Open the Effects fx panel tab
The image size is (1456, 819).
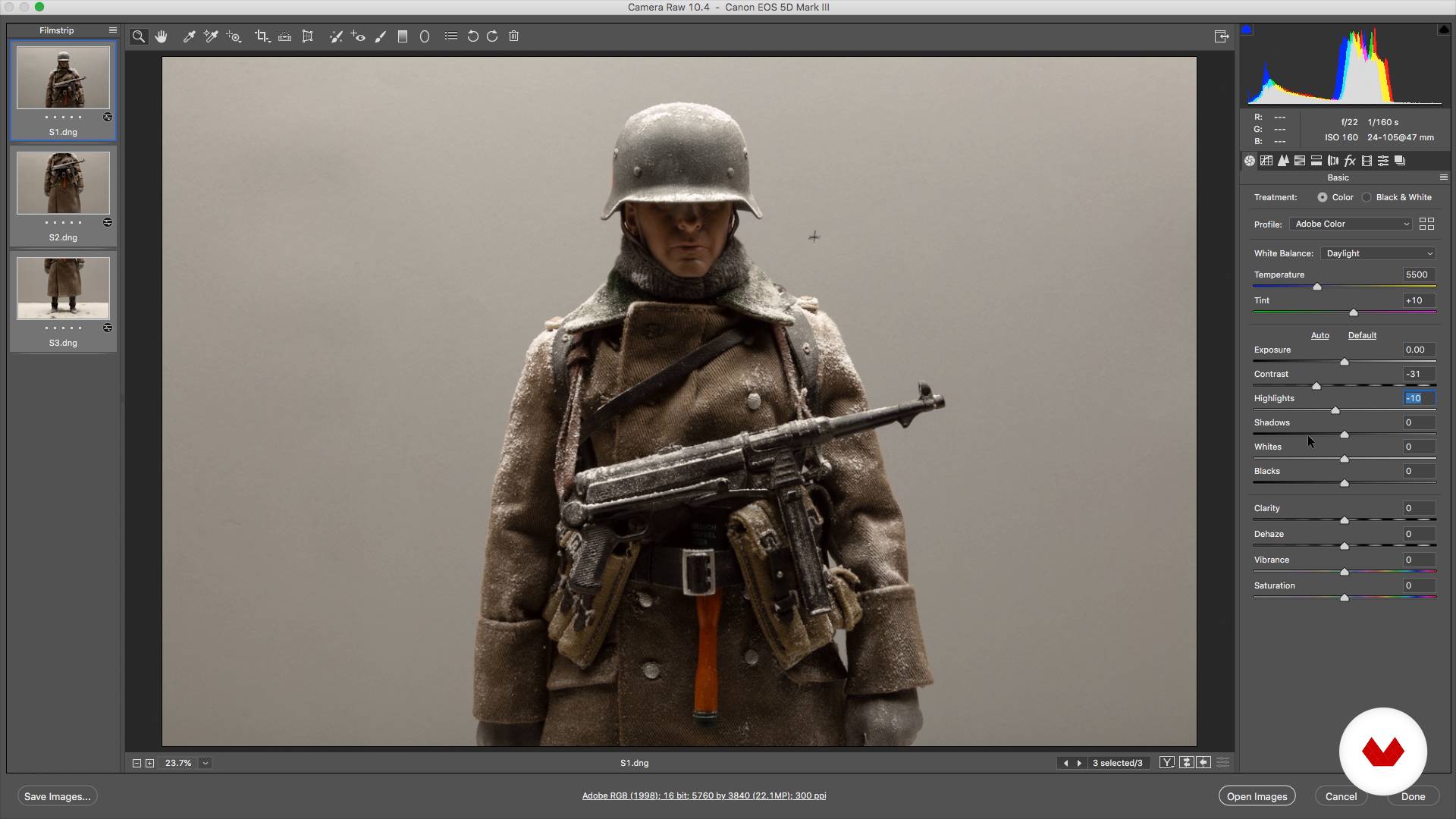tap(1350, 161)
